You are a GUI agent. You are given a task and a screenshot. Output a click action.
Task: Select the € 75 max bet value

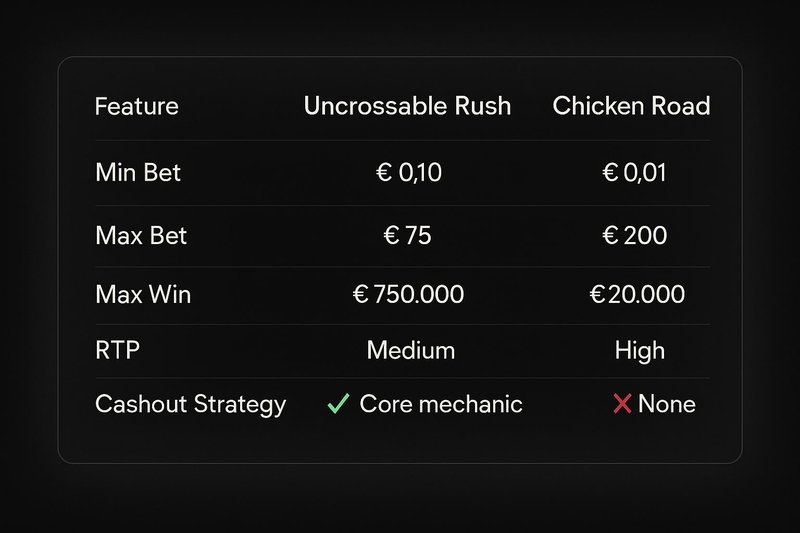click(x=407, y=237)
